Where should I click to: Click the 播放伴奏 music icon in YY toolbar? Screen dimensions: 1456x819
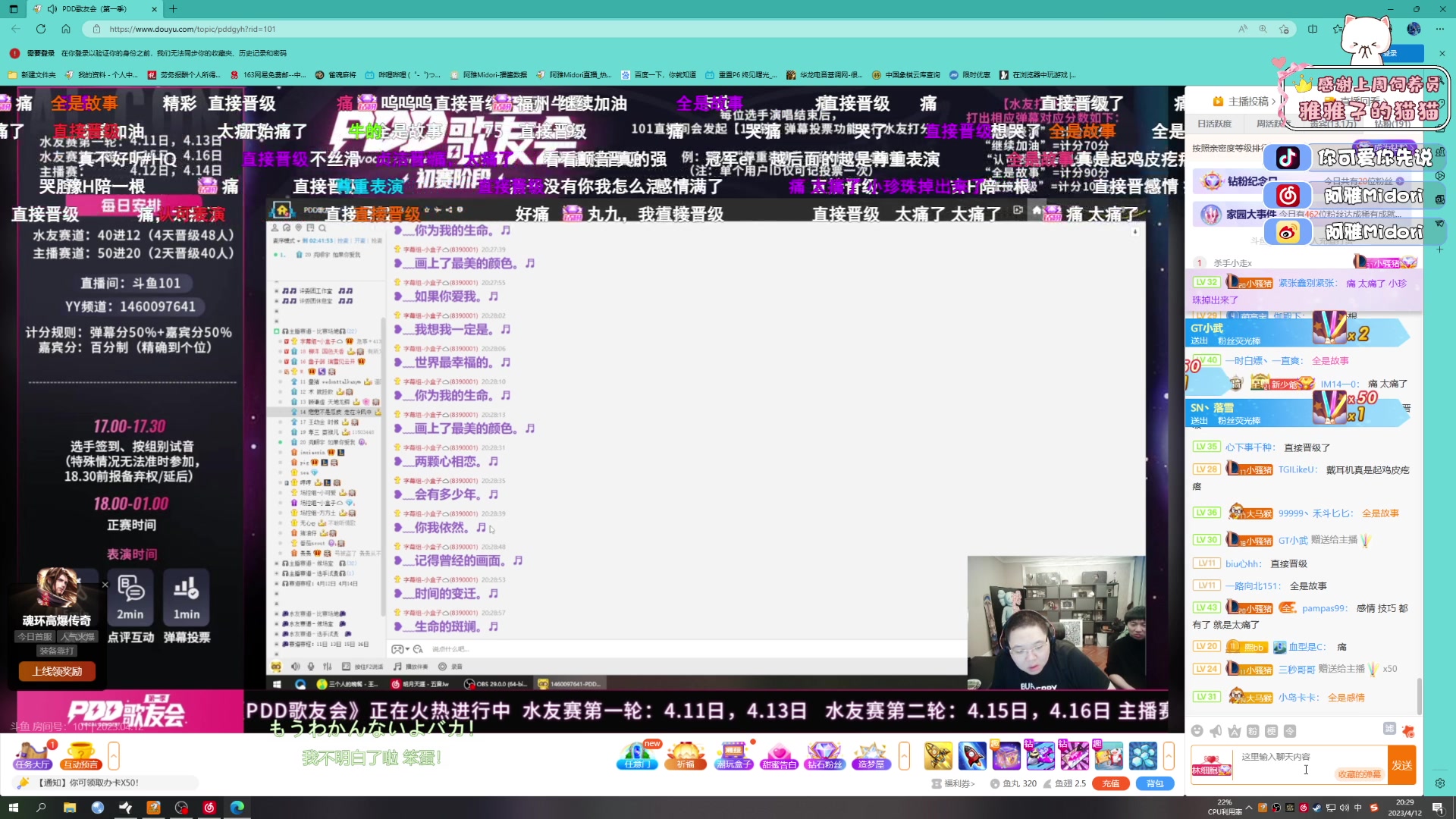(x=397, y=667)
